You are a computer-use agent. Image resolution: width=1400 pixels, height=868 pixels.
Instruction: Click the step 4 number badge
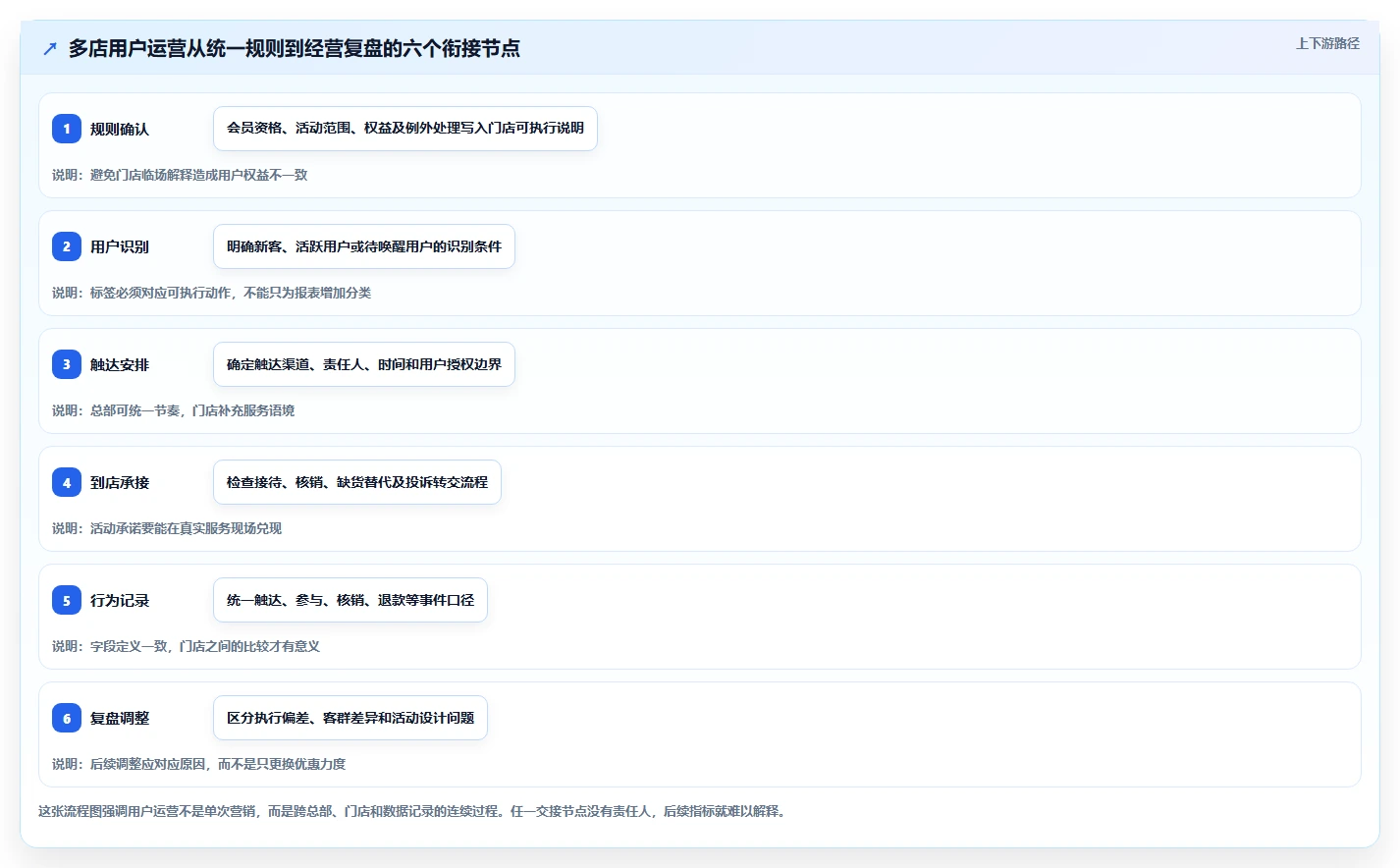click(67, 482)
